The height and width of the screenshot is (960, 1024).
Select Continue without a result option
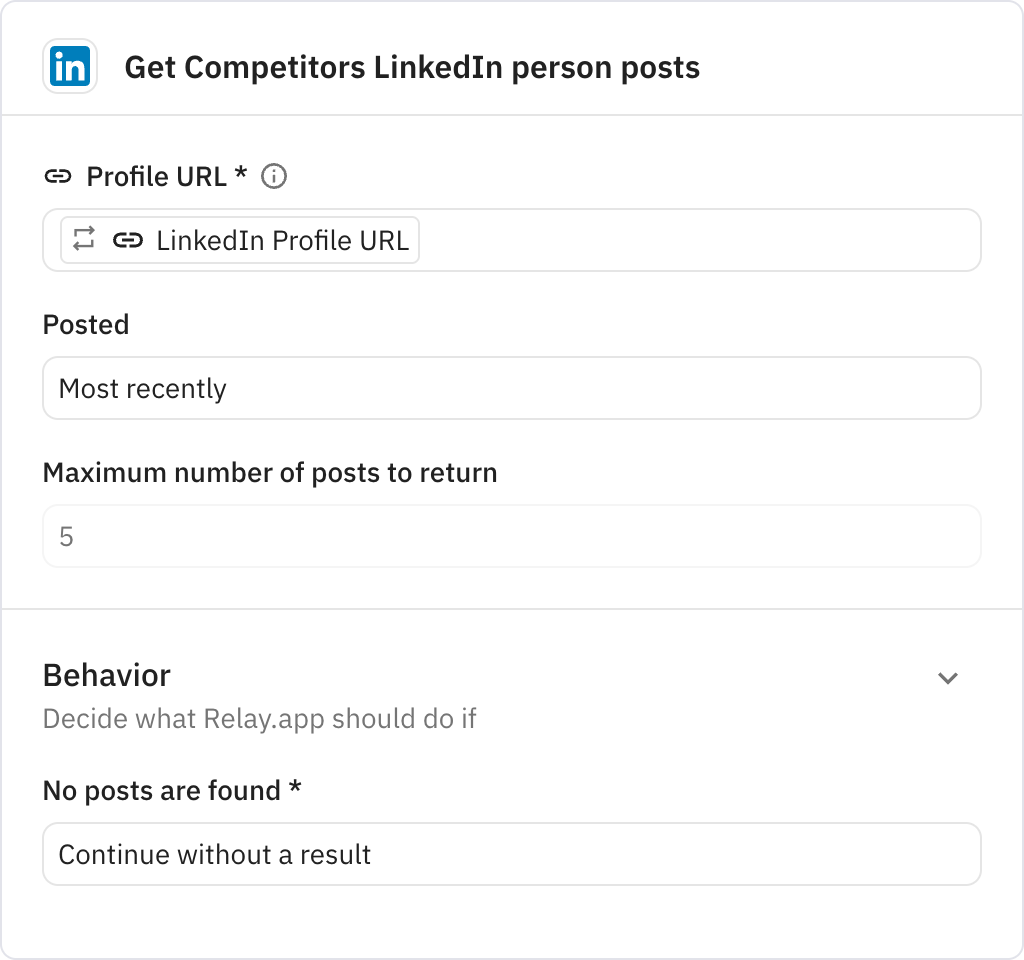215,854
